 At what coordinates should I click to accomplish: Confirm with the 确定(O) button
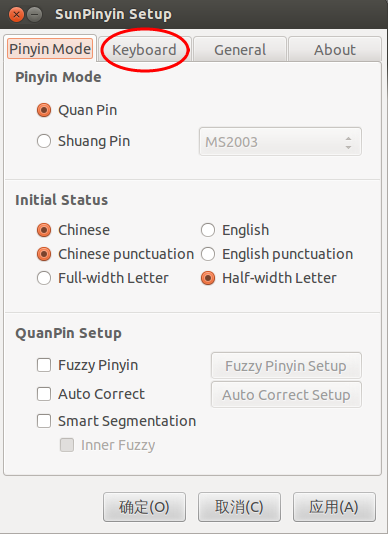coord(144,507)
